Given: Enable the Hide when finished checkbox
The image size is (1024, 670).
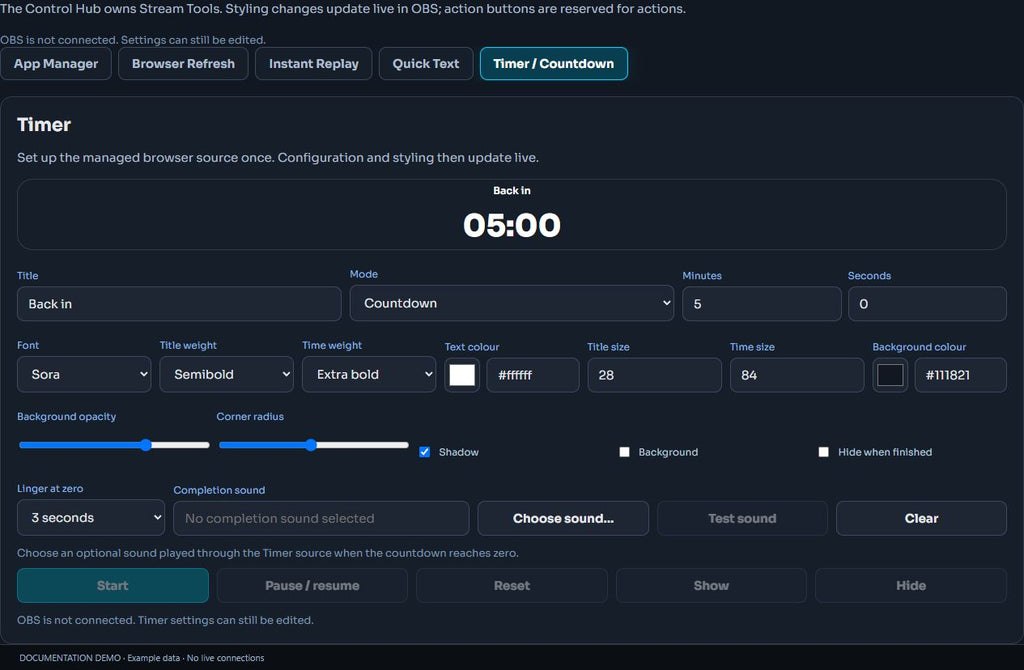Looking at the screenshot, I should pyautogui.click(x=824, y=452).
